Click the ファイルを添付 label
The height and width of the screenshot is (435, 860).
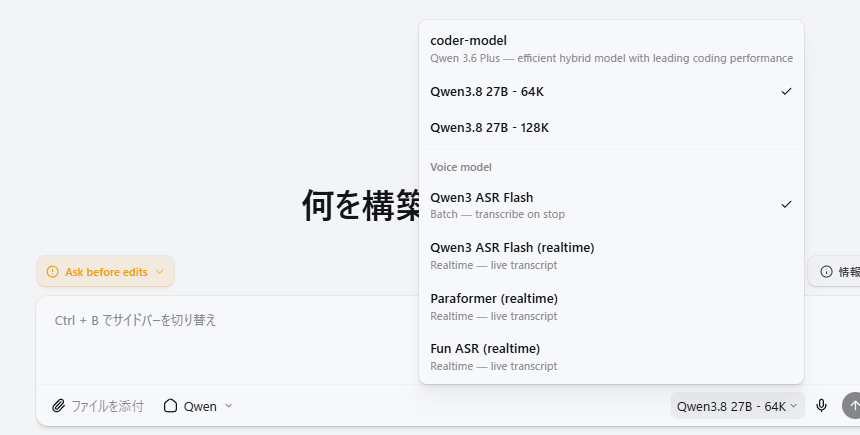click(x=108, y=406)
